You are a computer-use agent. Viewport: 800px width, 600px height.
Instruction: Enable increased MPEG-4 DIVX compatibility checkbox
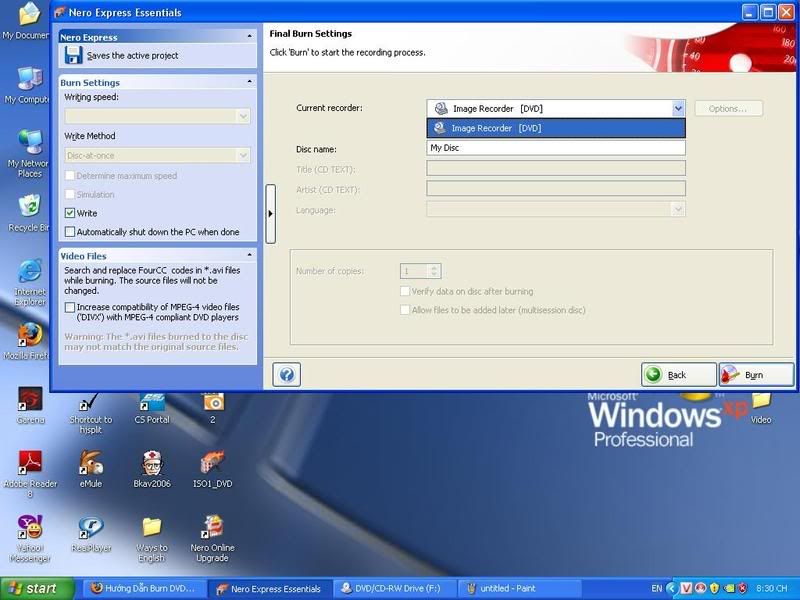(70, 307)
